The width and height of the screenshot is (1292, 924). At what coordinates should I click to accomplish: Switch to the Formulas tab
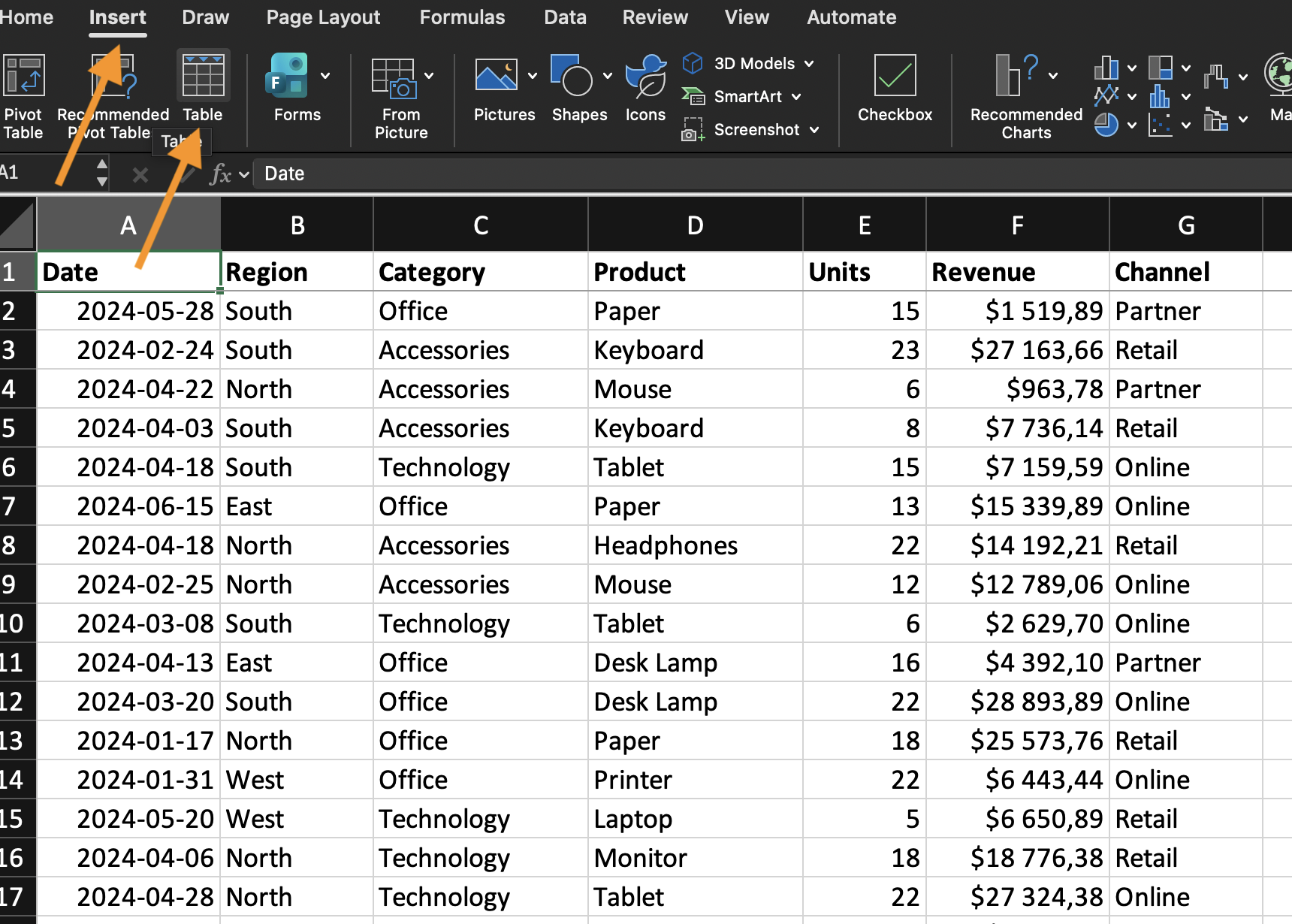[x=462, y=17]
